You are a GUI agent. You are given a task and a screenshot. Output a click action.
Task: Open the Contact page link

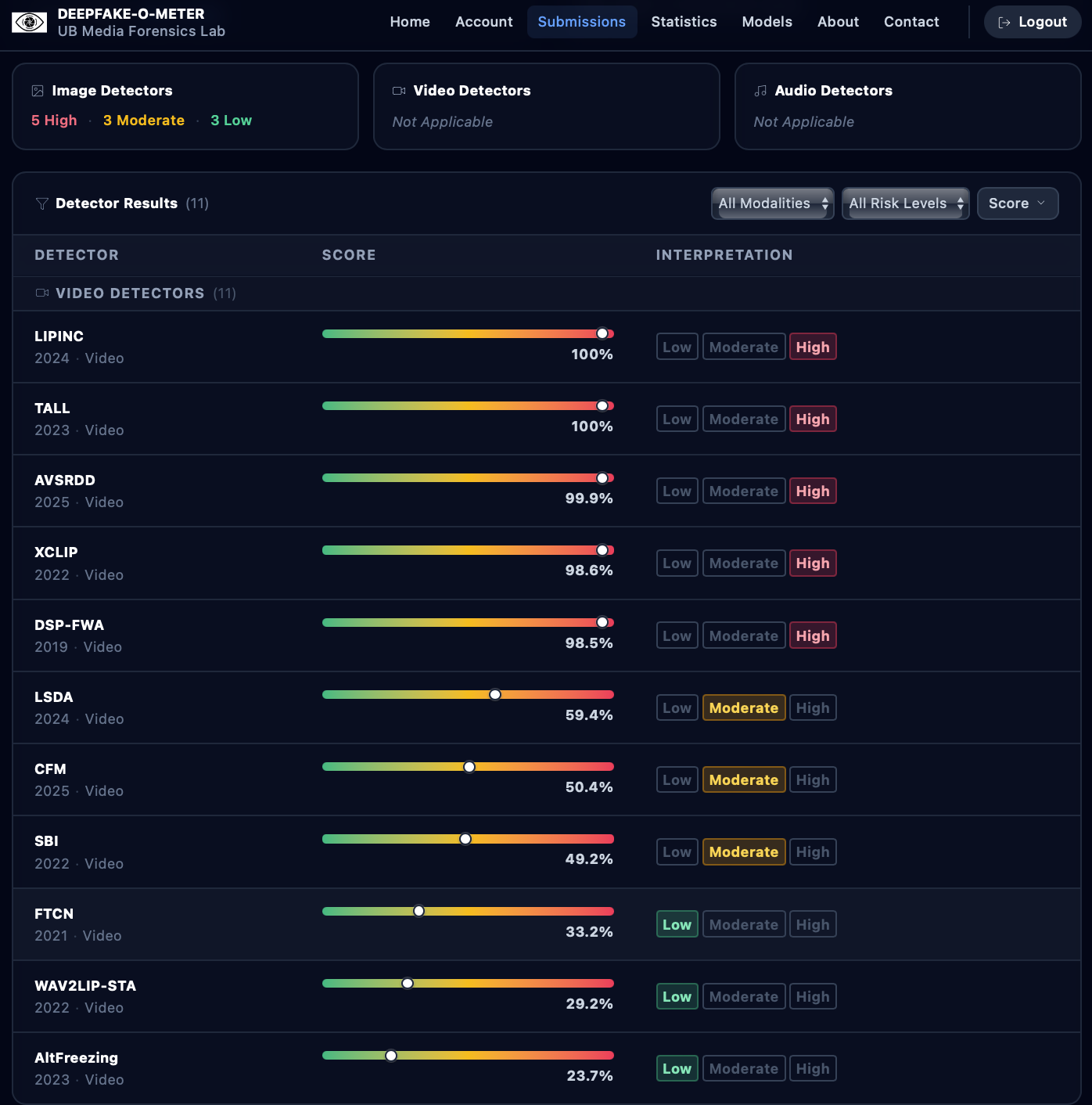pyautogui.click(x=911, y=22)
